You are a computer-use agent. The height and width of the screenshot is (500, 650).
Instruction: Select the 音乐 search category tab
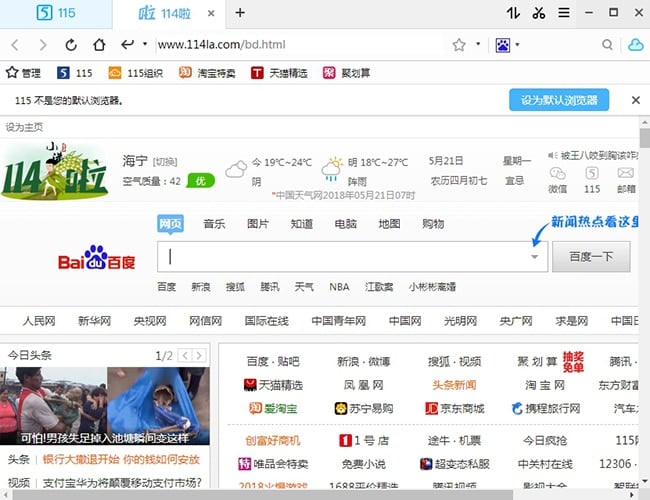[x=214, y=223]
